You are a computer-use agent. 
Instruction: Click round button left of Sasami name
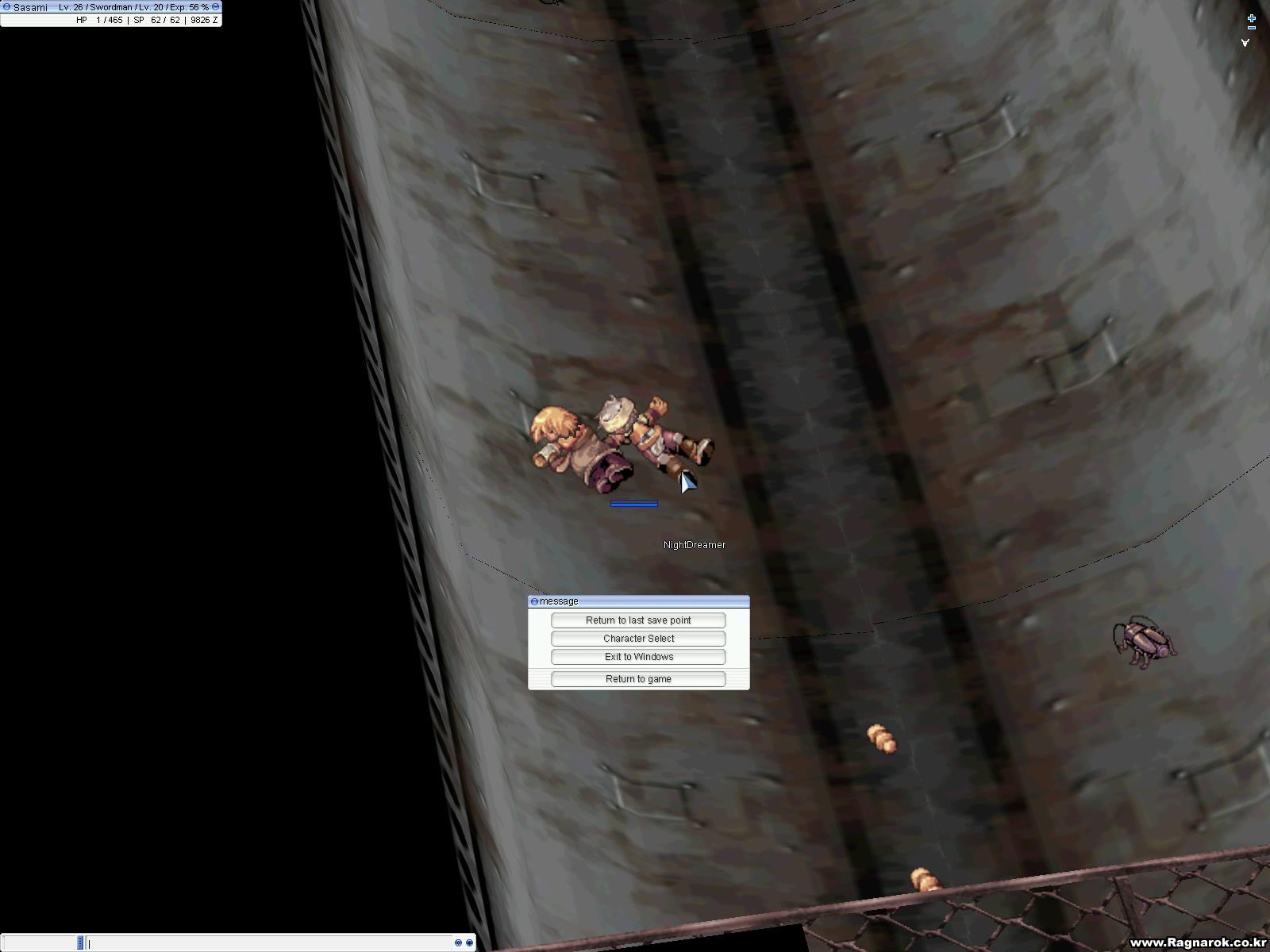6,7
